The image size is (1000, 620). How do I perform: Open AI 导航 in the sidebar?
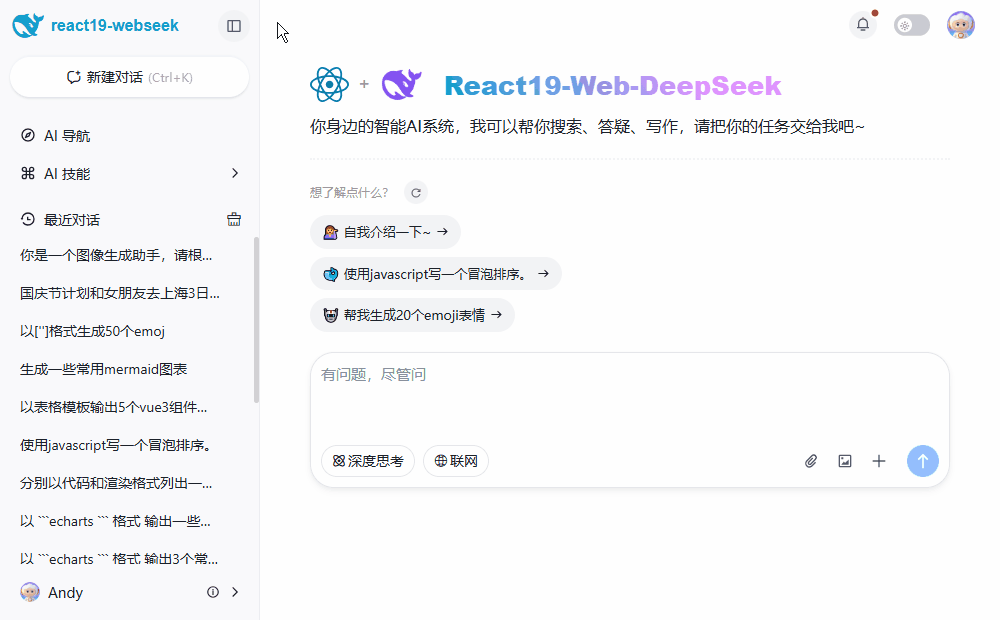[x=129, y=136]
